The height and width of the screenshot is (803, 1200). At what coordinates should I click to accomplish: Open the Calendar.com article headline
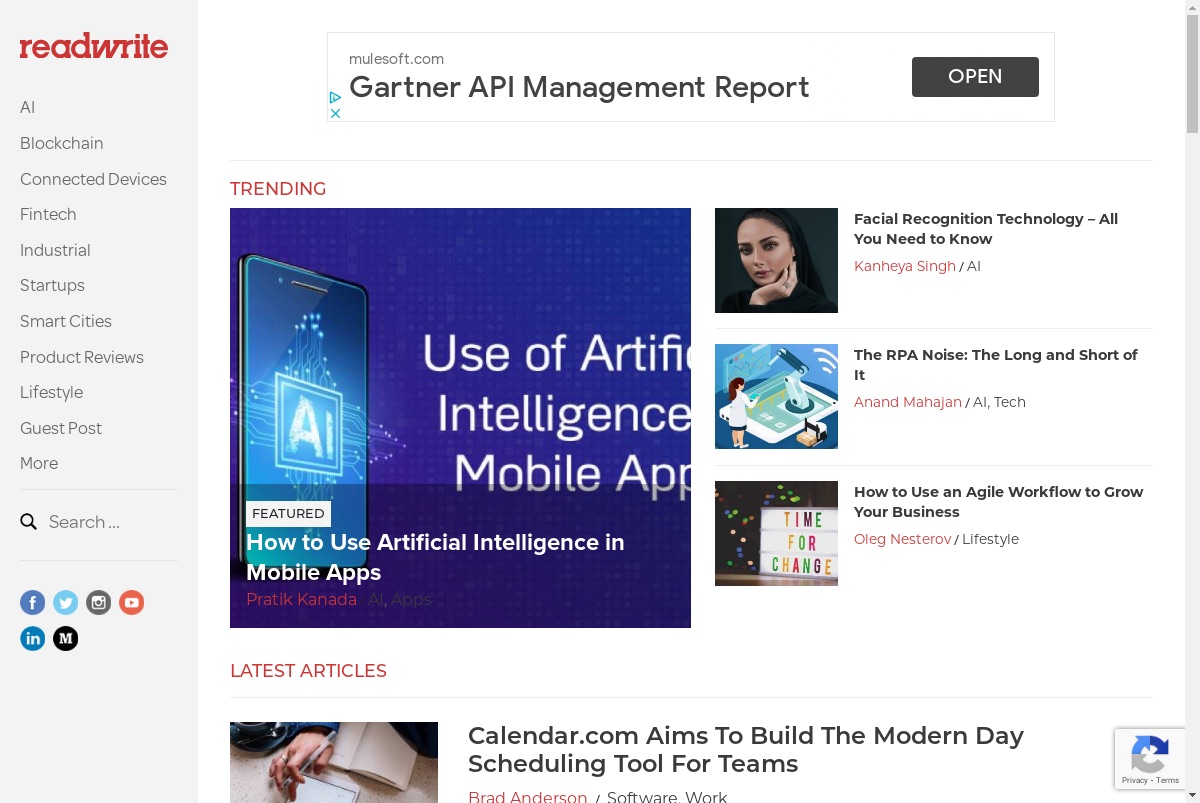click(x=746, y=750)
